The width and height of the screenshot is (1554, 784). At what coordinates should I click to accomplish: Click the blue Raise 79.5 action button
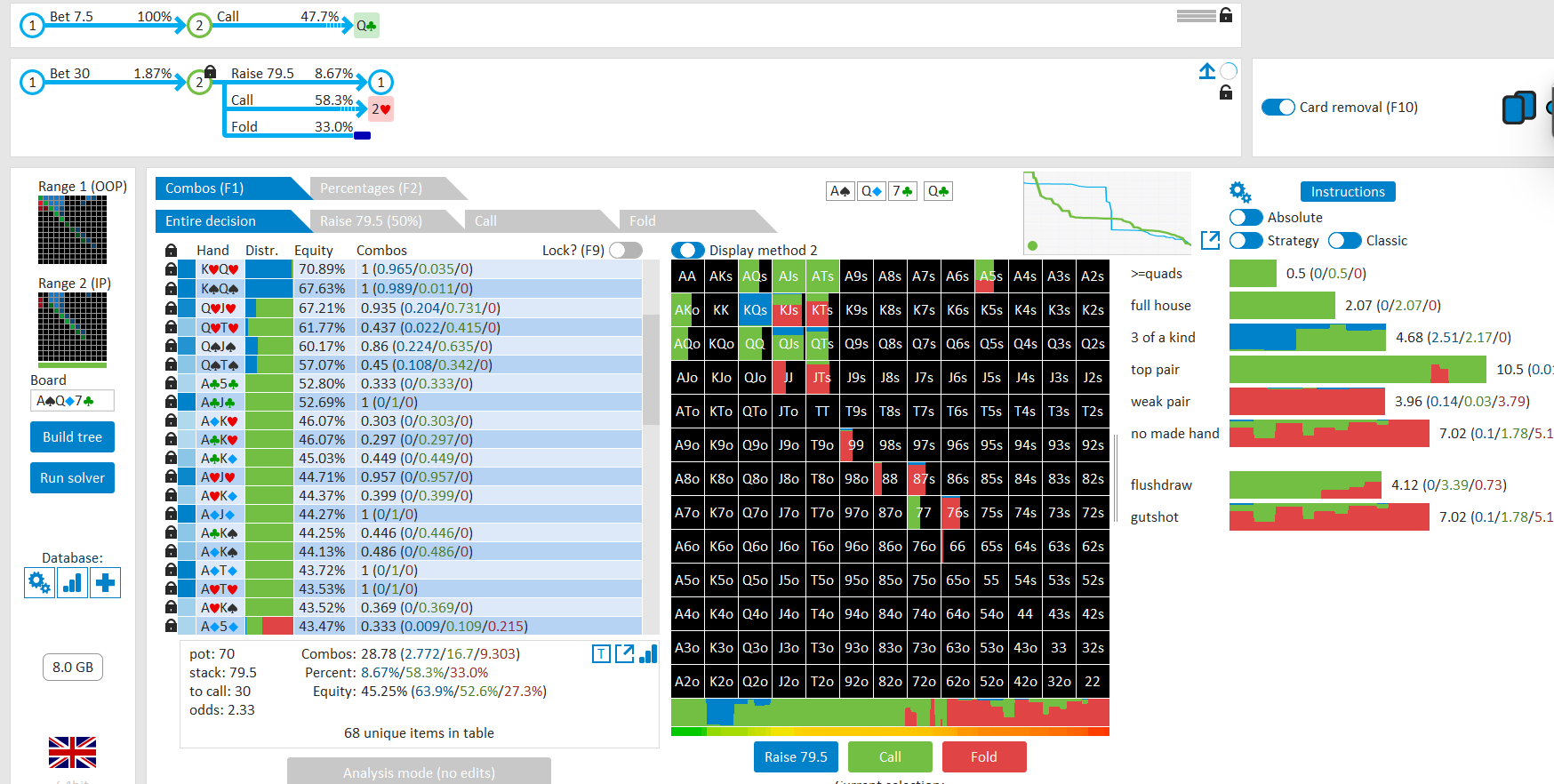coord(796,757)
